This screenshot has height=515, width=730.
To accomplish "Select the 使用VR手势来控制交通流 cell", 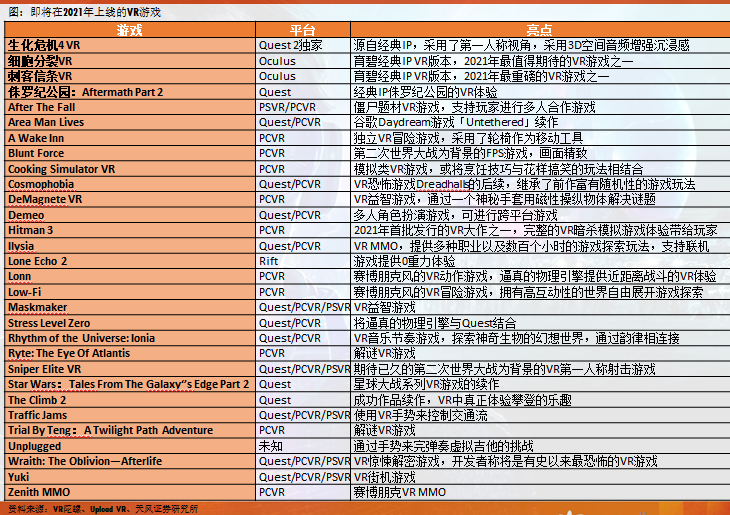I will 541,415.
